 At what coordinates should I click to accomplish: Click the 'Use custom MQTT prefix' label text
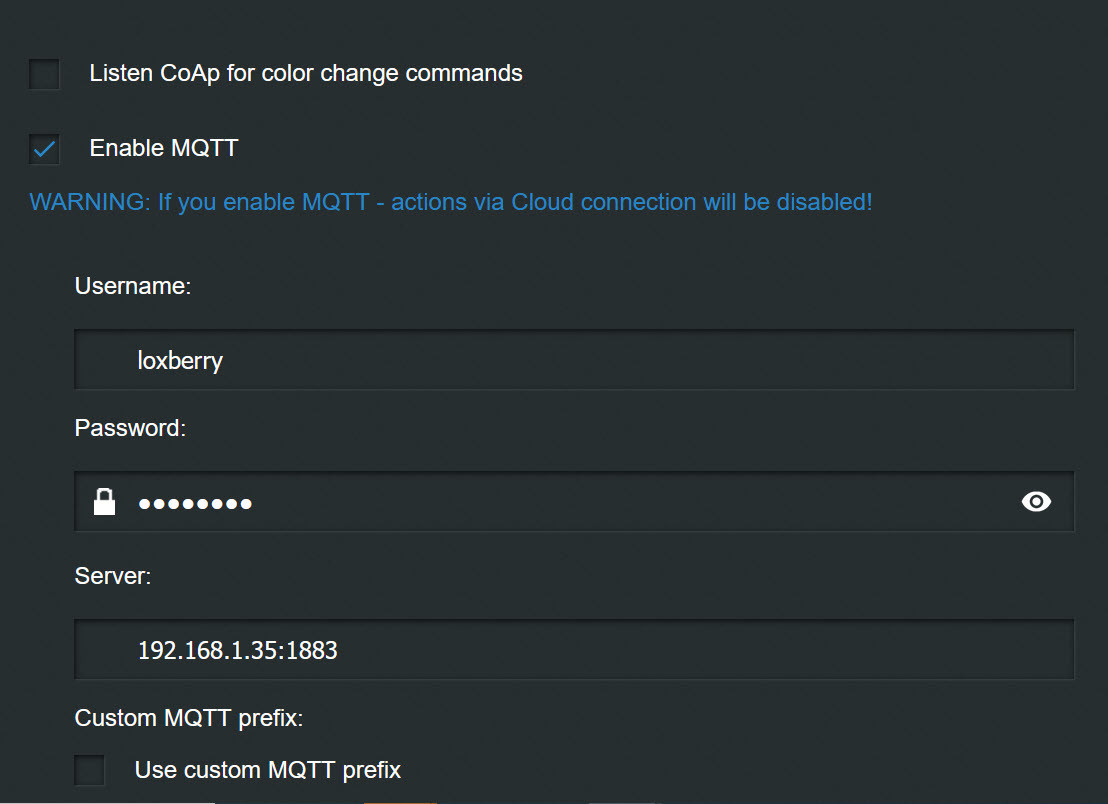click(268, 771)
